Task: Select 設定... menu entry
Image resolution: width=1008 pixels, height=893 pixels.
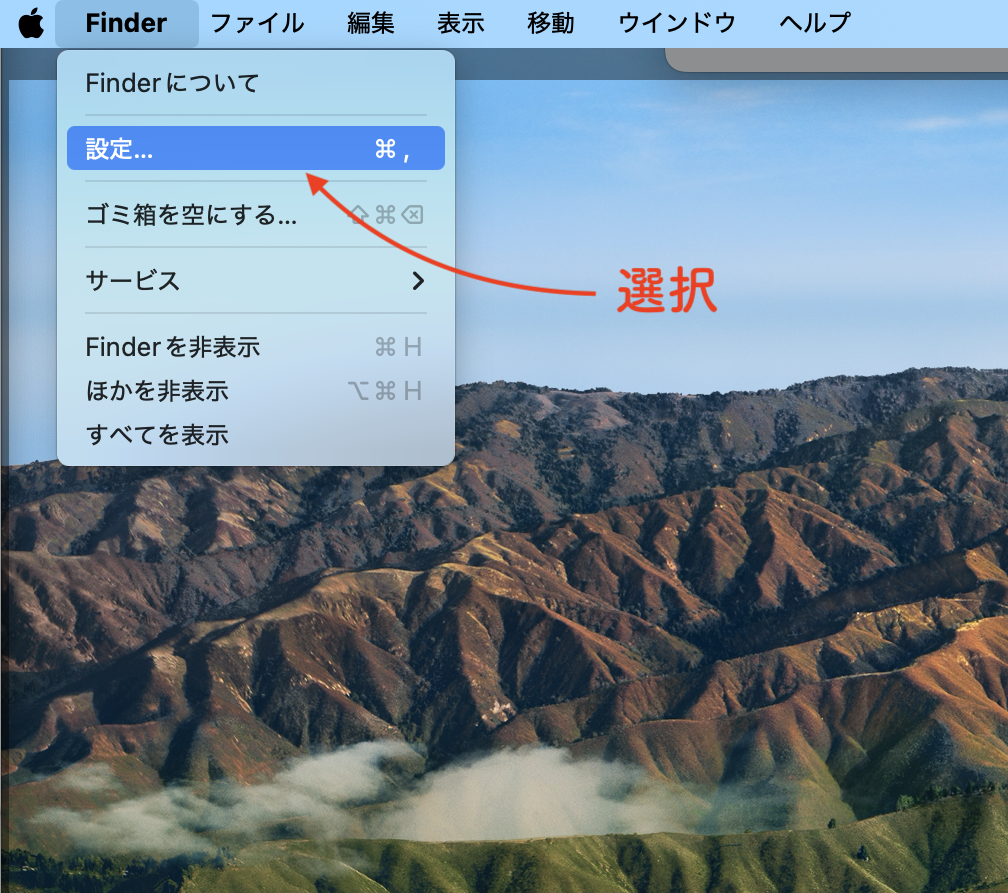Action: click(x=256, y=149)
